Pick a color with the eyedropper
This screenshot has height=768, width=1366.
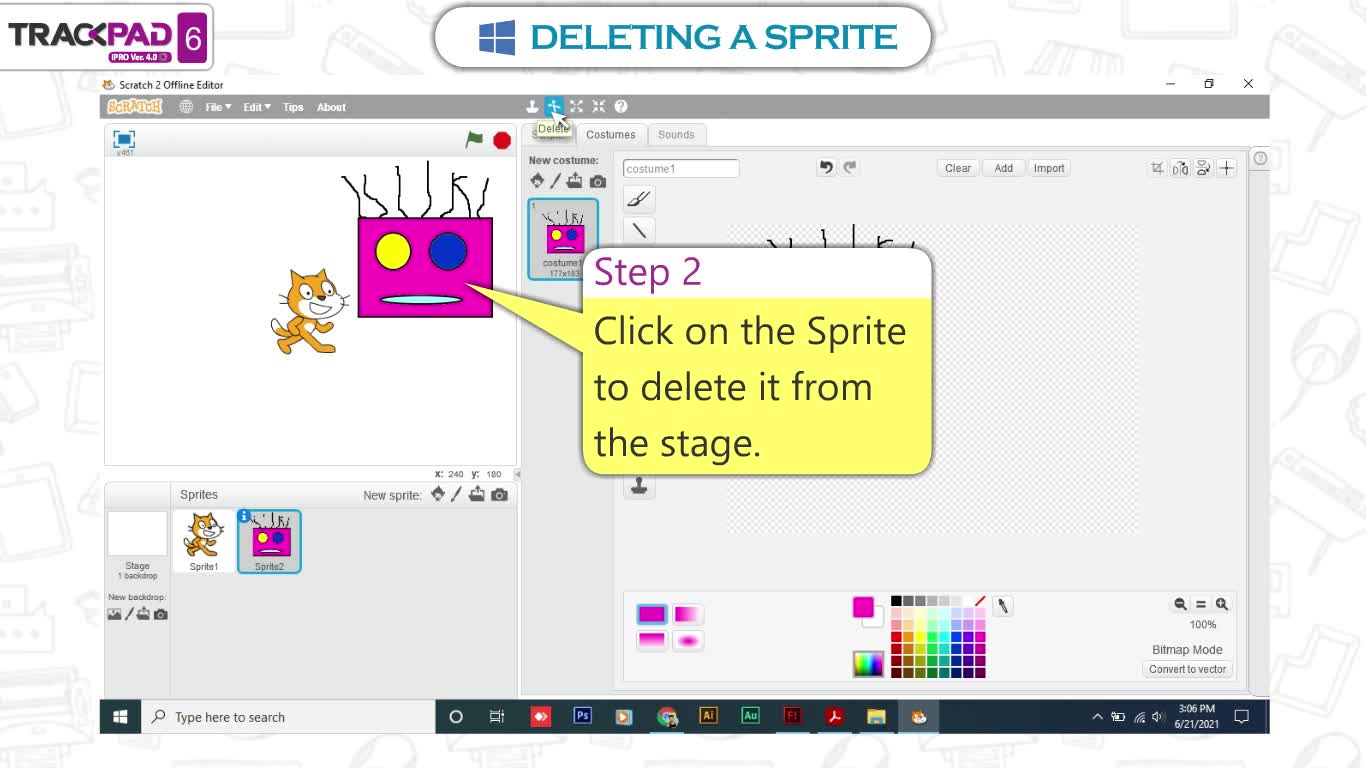coord(1002,606)
